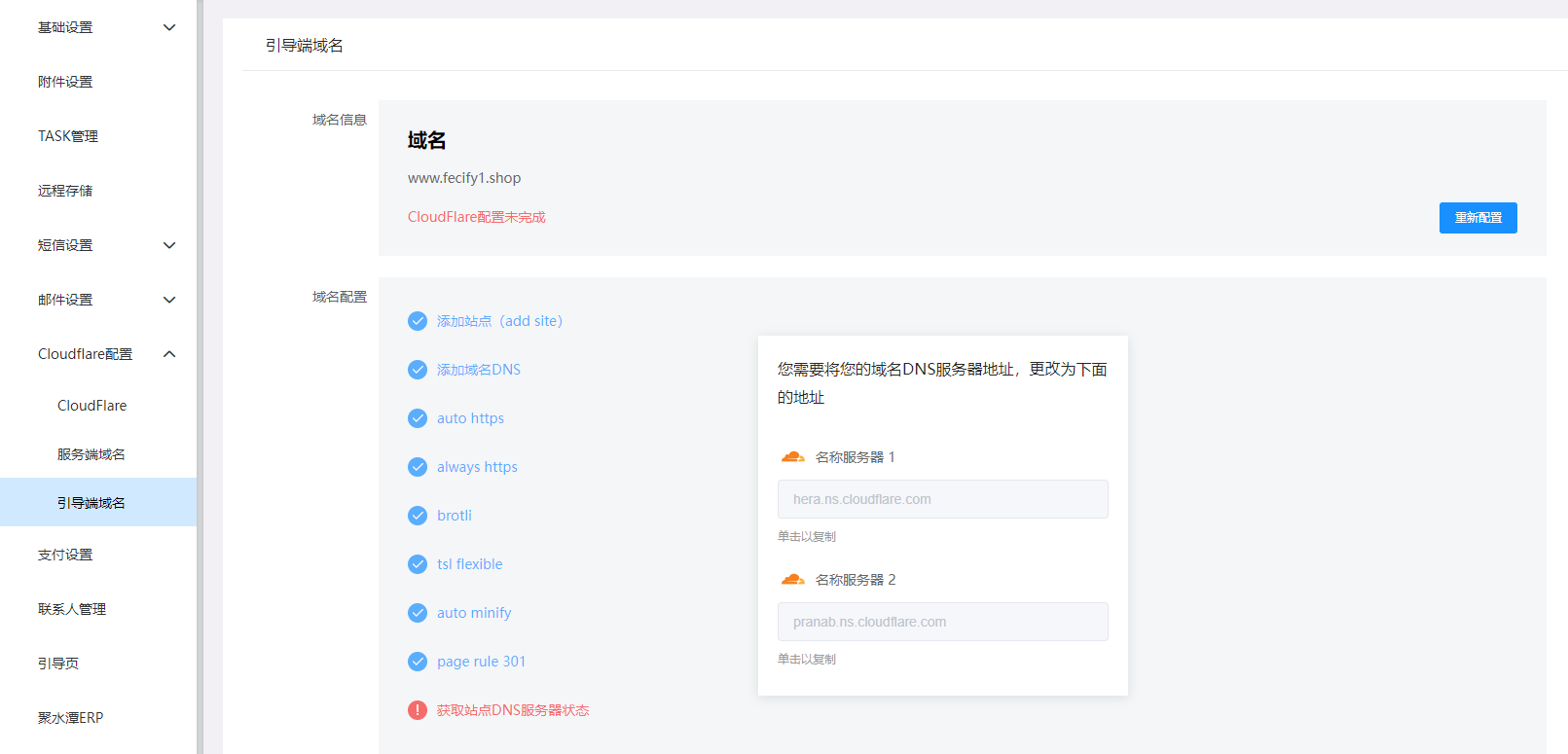Click the check icon beside tsl flexible

[418, 564]
